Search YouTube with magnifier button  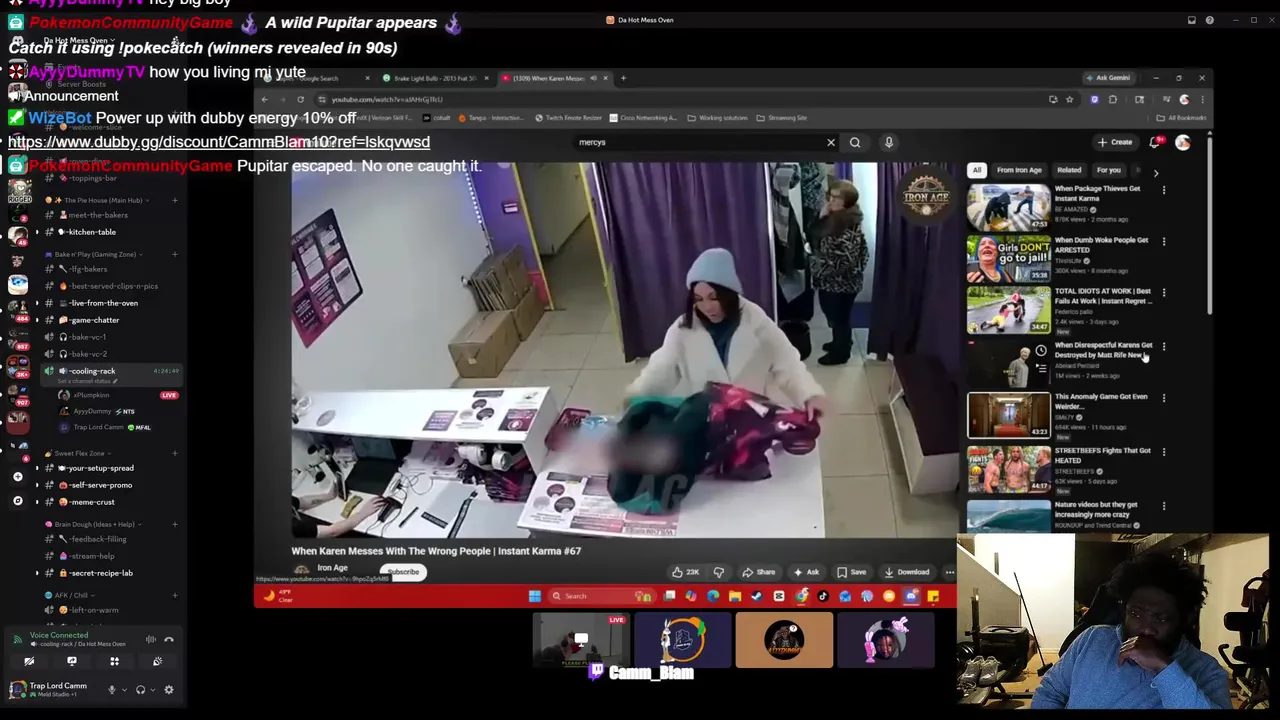855,142
